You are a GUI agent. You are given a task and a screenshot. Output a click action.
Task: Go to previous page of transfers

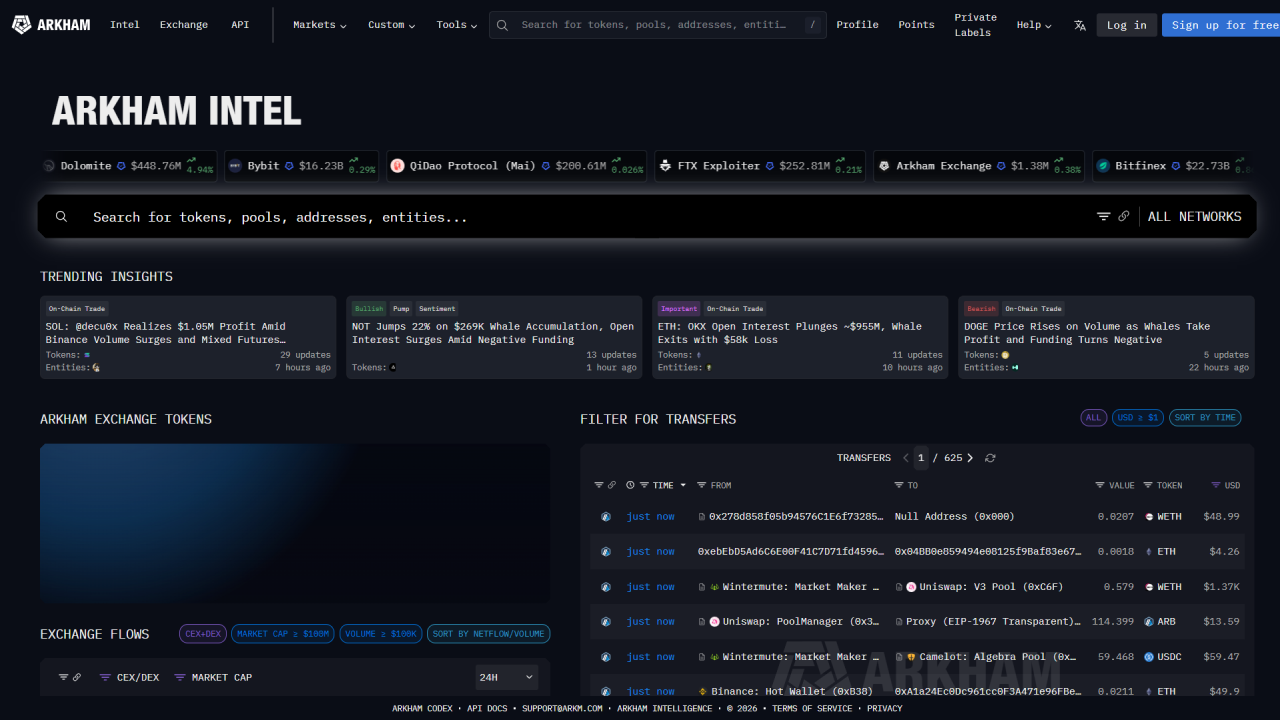[x=906, y=458]
